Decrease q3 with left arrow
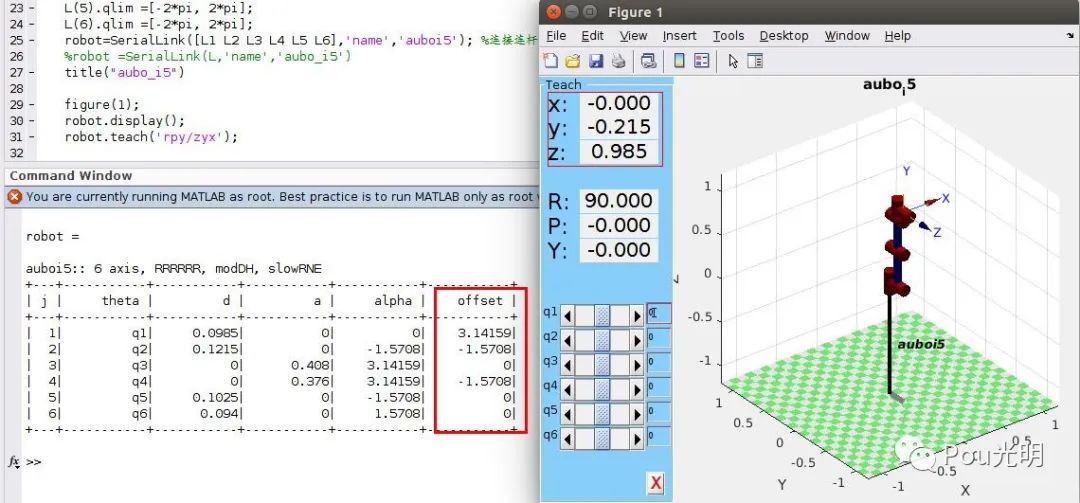 point(568,364)
